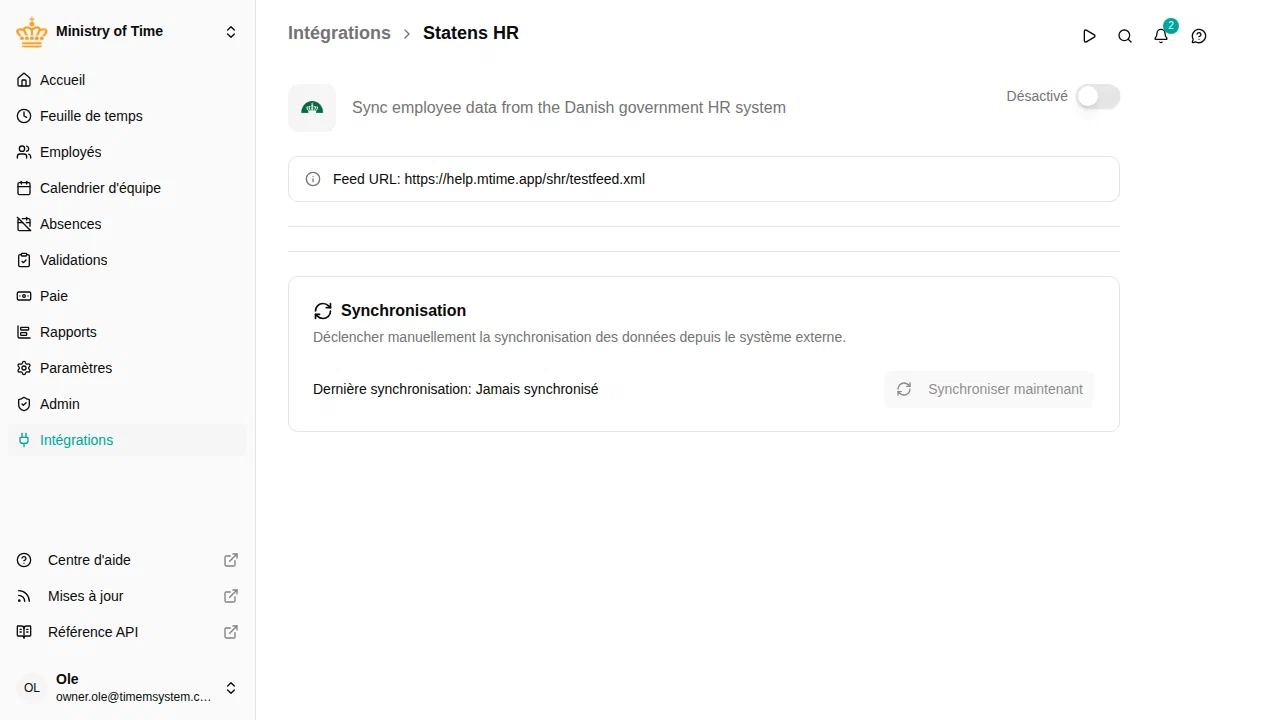Click the gear icon for Paramètres
The height and width of the screenshot is (720, 1280).
pos(24,368)
